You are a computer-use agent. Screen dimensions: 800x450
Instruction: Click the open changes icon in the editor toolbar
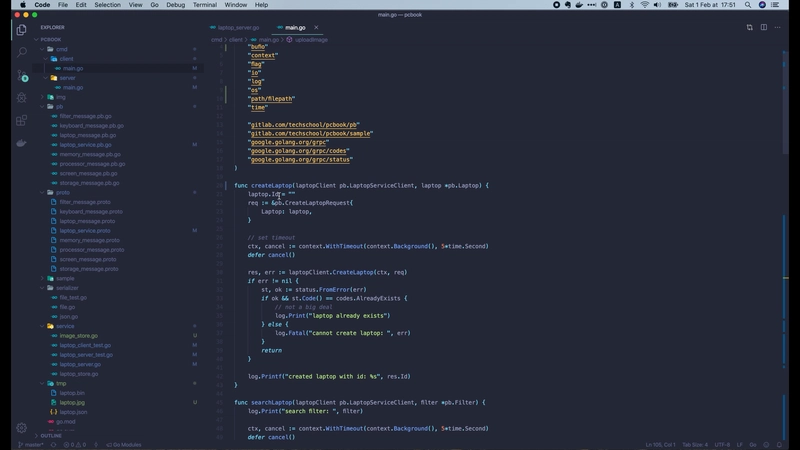(749, 28)
